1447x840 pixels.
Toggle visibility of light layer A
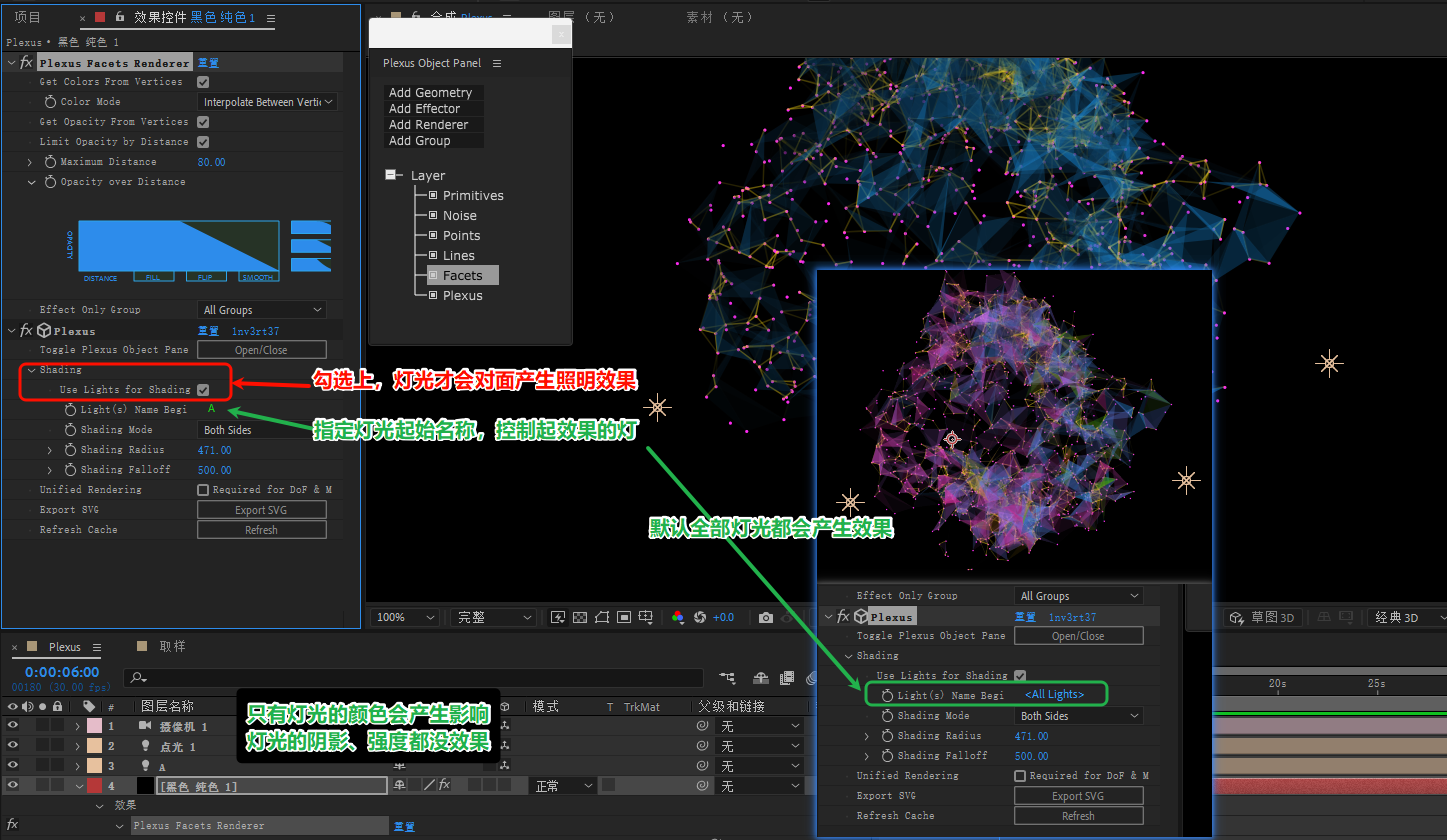tap(12, 766)
